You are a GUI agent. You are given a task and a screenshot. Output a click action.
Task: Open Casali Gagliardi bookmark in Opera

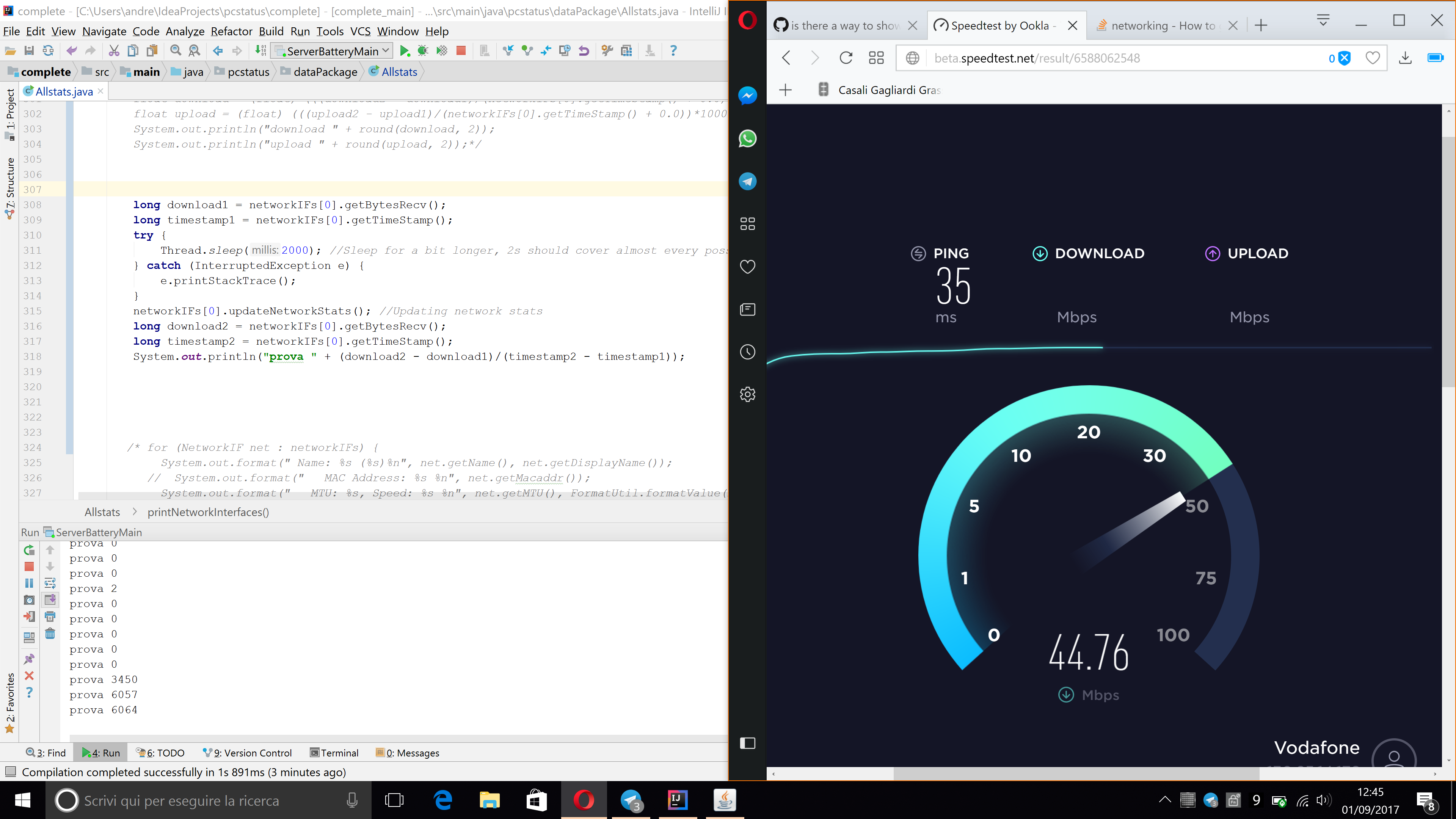(x=879, y=90)
